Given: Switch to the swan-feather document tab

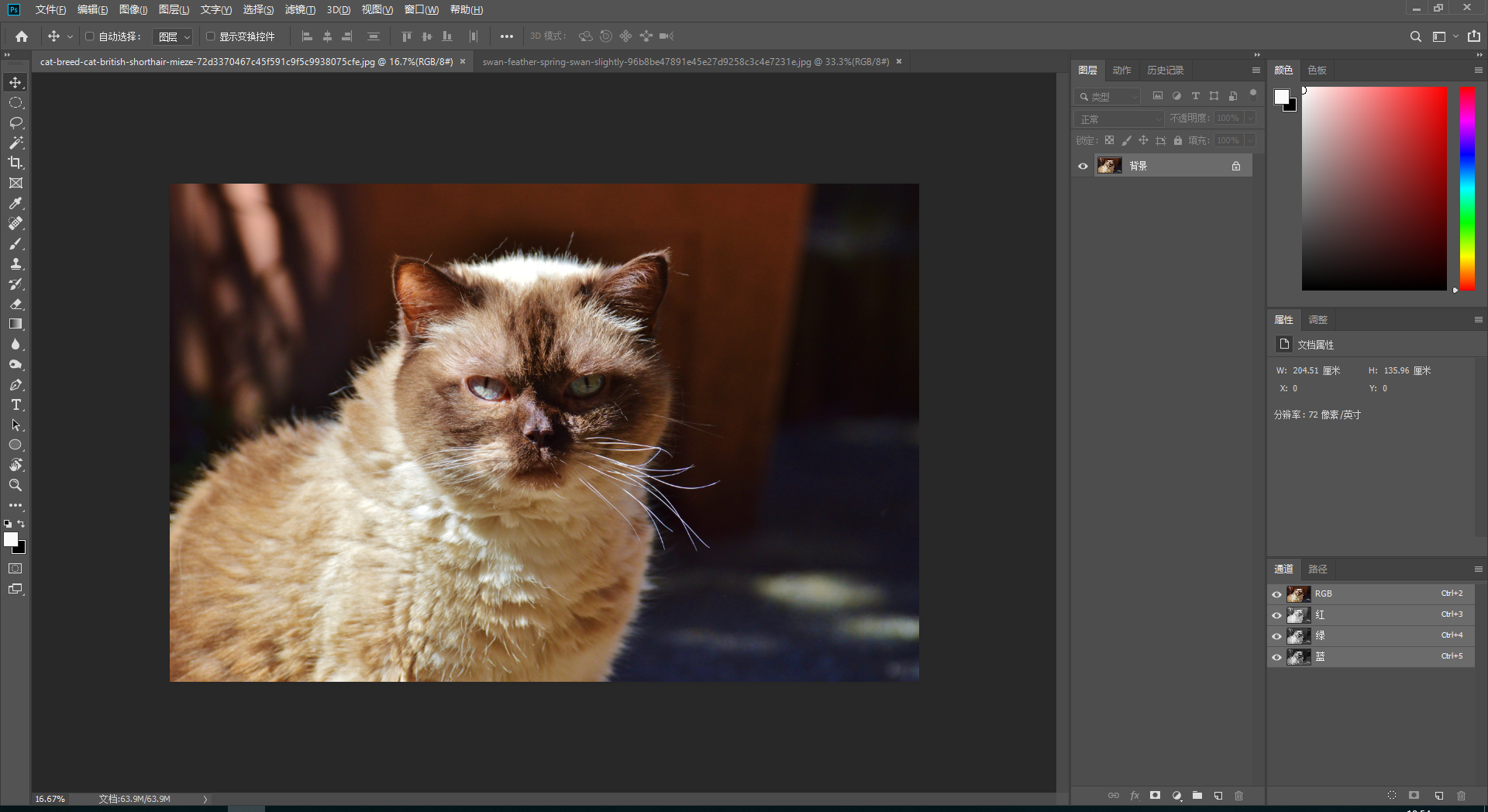Looking at the screenshot, I should tap(686, 62).
